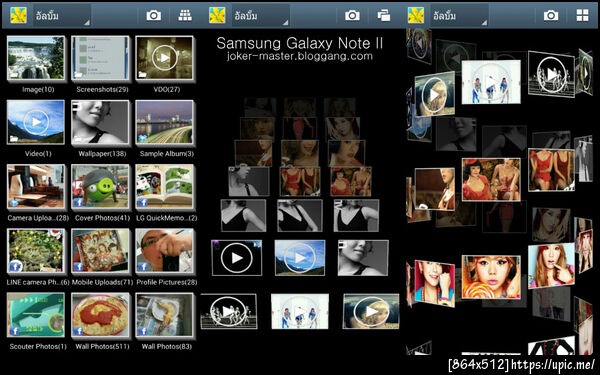Switch view using the stacked-layers layout icon
This screenshot has width=600, height=375.
384,15
